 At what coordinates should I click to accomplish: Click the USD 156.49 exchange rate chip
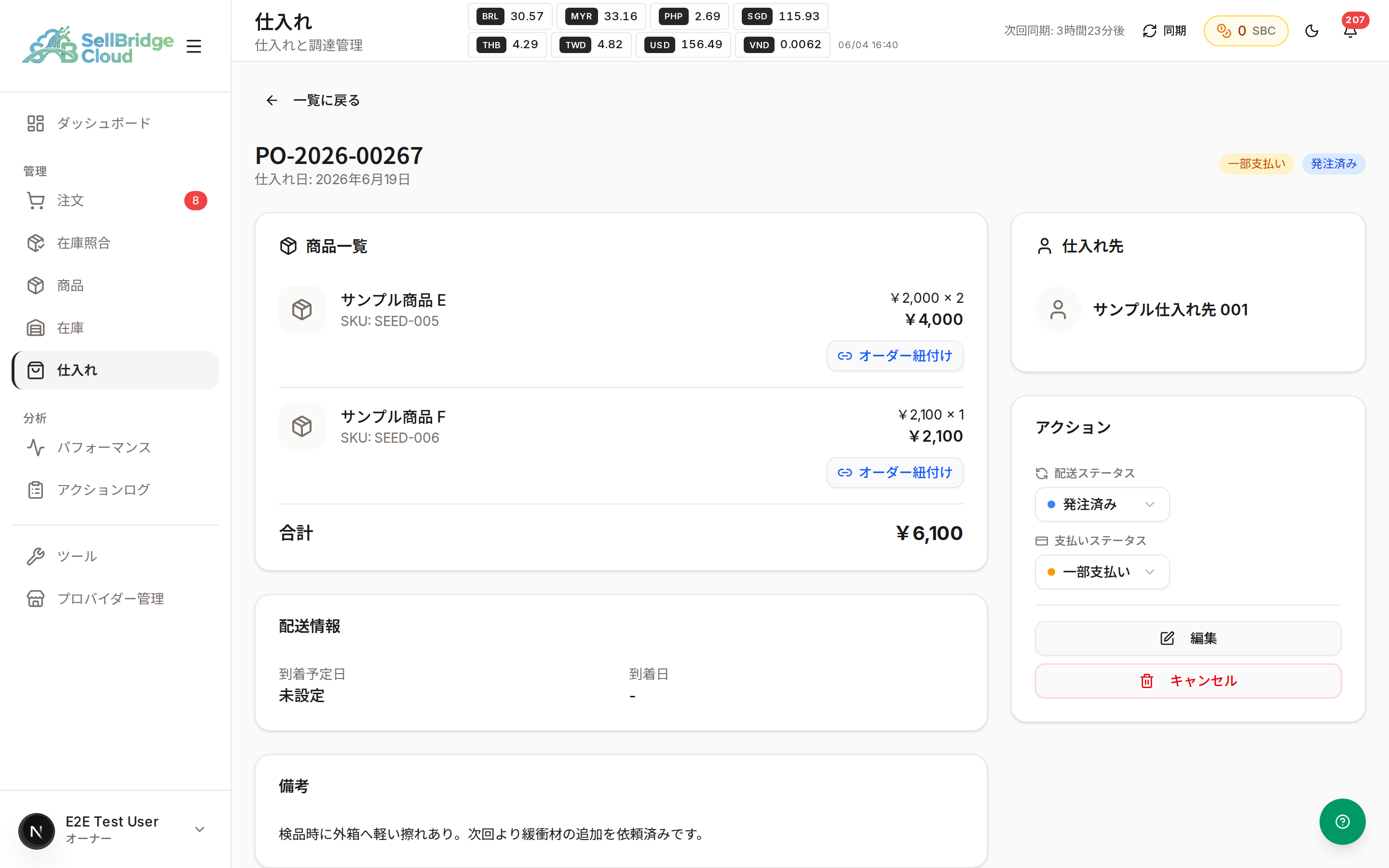coord(683,44)
